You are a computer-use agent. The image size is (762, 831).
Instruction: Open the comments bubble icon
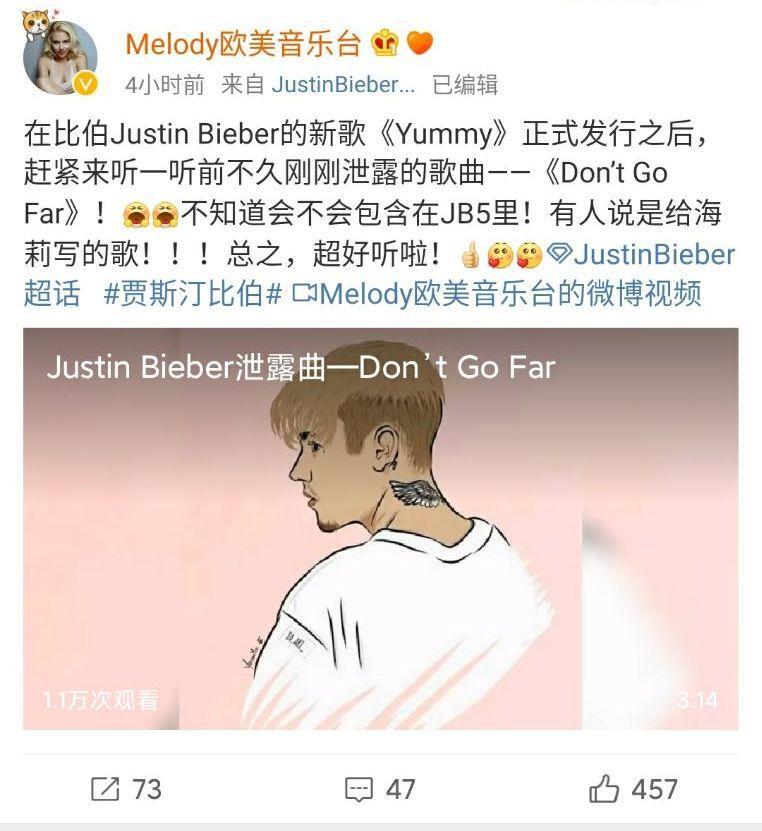(359, 790)
